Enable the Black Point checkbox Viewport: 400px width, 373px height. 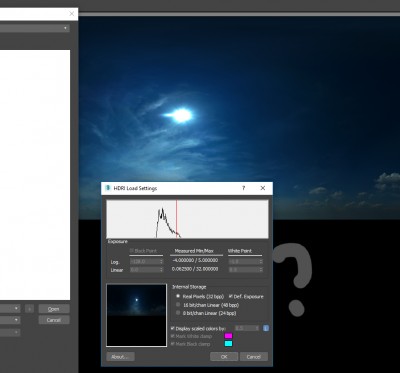coord(132,251)
